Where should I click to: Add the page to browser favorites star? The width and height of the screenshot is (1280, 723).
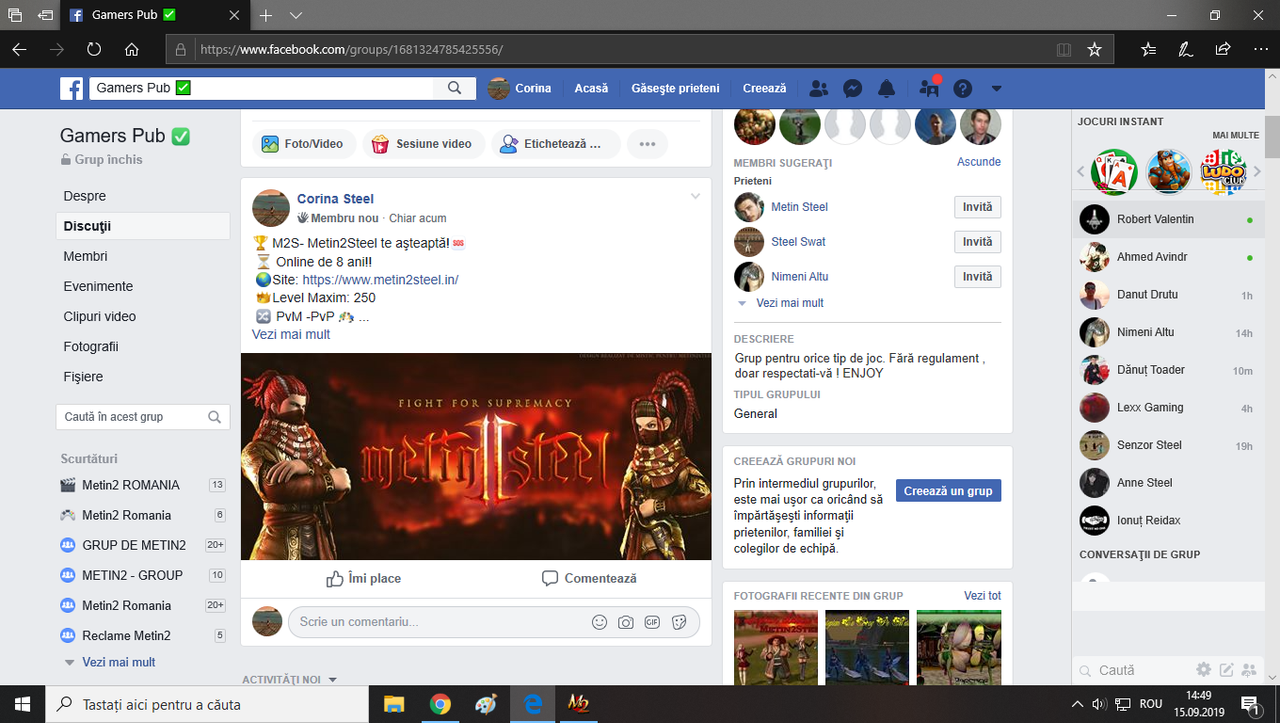tap(1094, 49)
